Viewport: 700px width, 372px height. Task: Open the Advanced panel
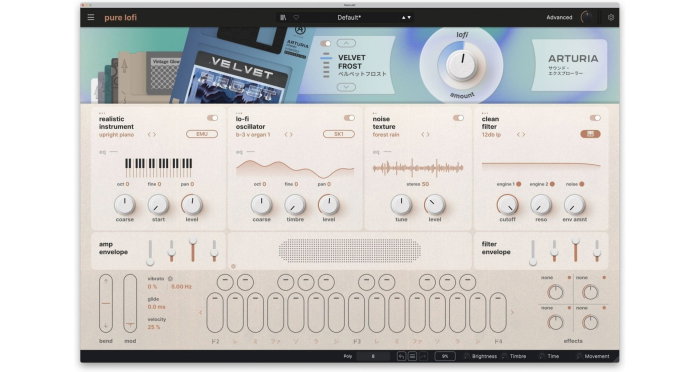[559, 17]
